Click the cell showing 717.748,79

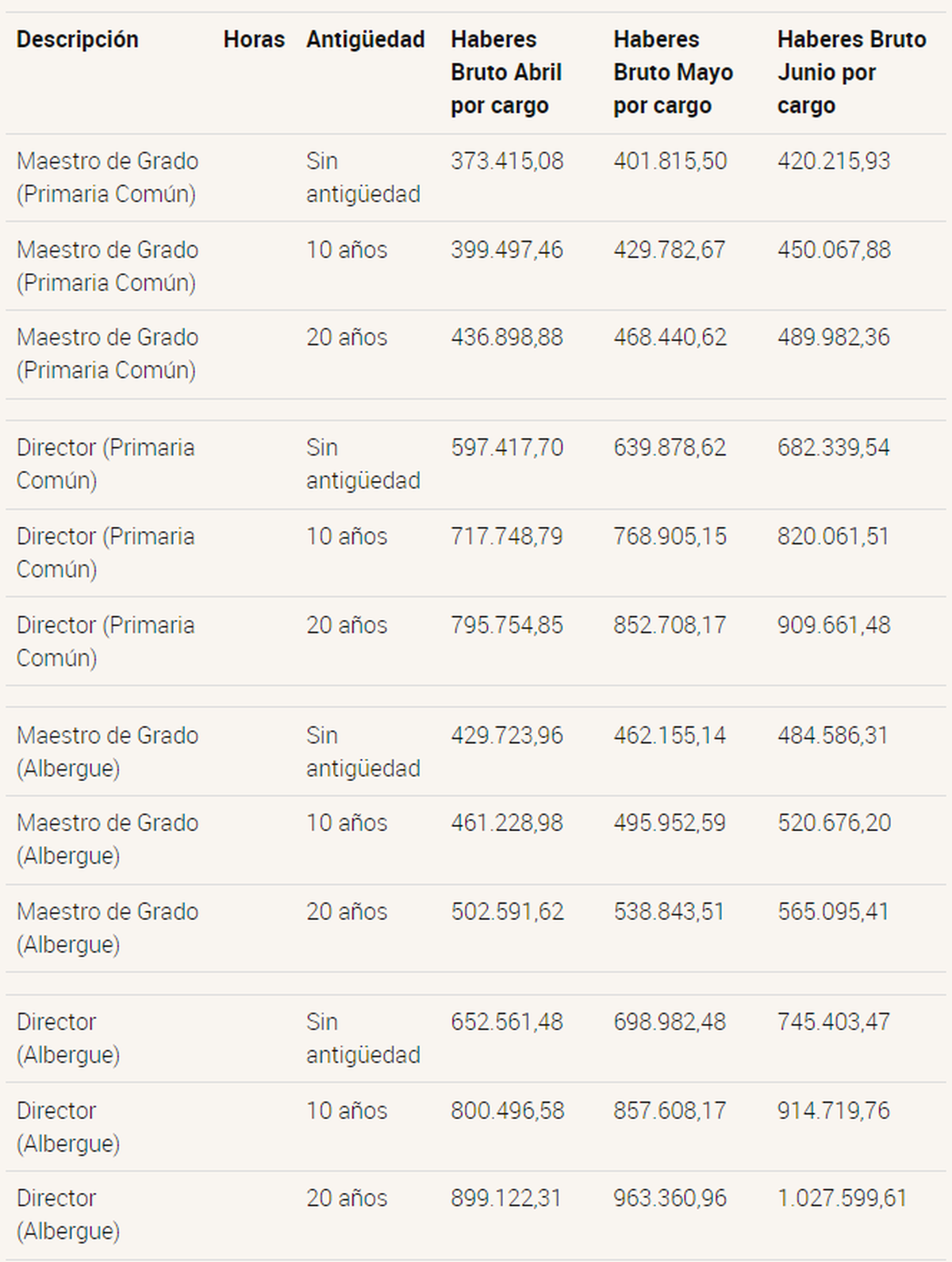(x=507, y=537)
